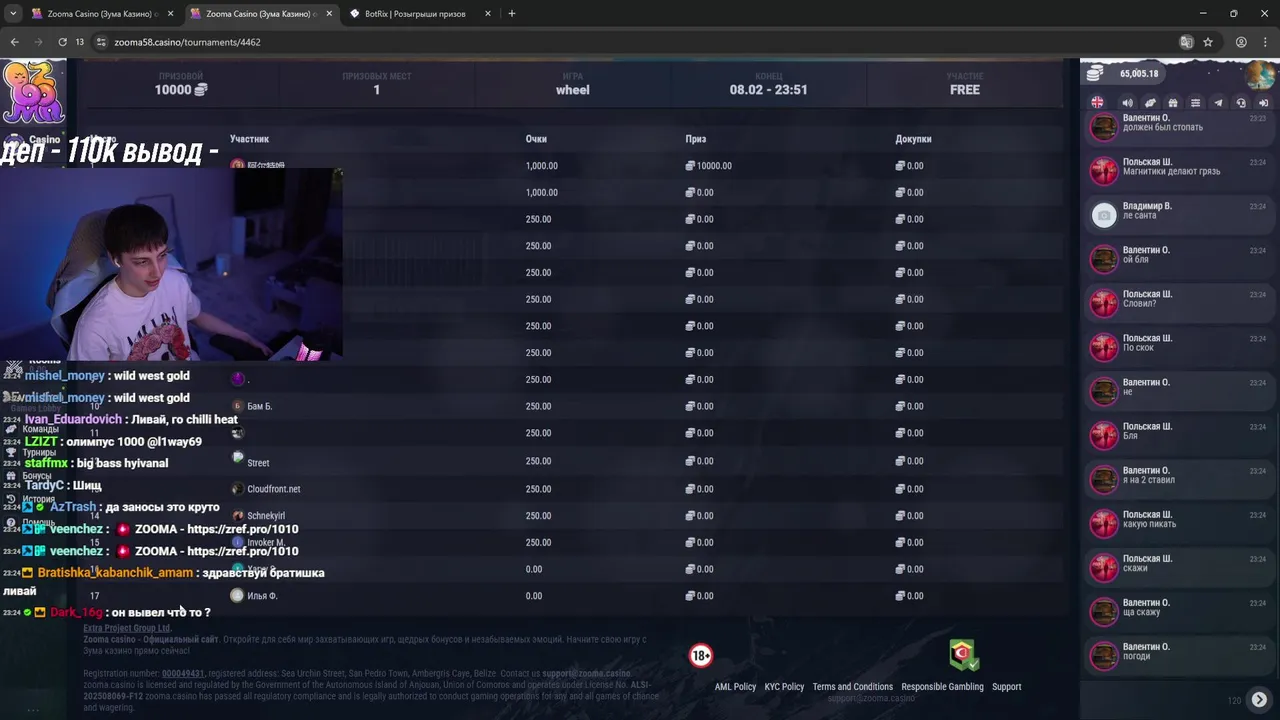Click chat message 'ща скажу'
The width and height of the screenshot is (1280, 720).
[x=1142, y=612]
